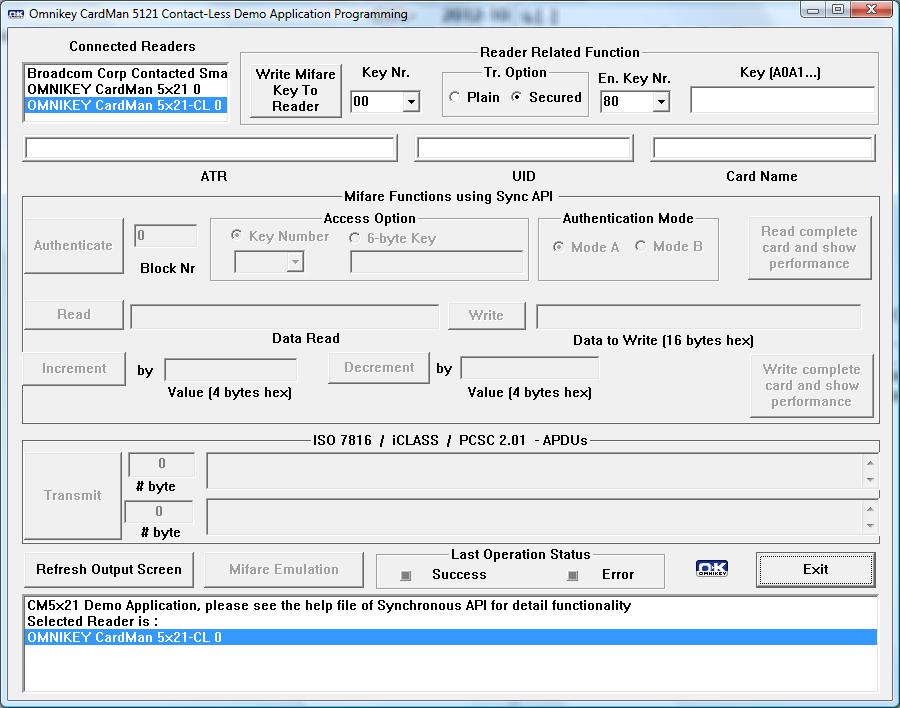Click the Card Name text field
The width and height of the screenshot is (900, 708).
(763, 149)
